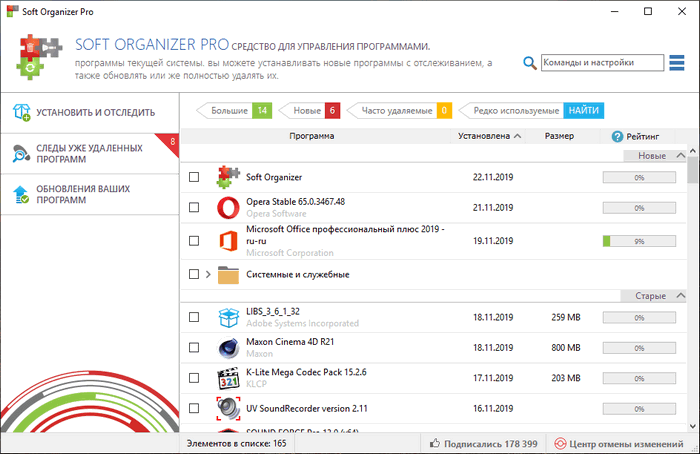Click the Системные и служебные folder icon
The height and width of the screenshot is (454, 700).
tap(228, 275)
